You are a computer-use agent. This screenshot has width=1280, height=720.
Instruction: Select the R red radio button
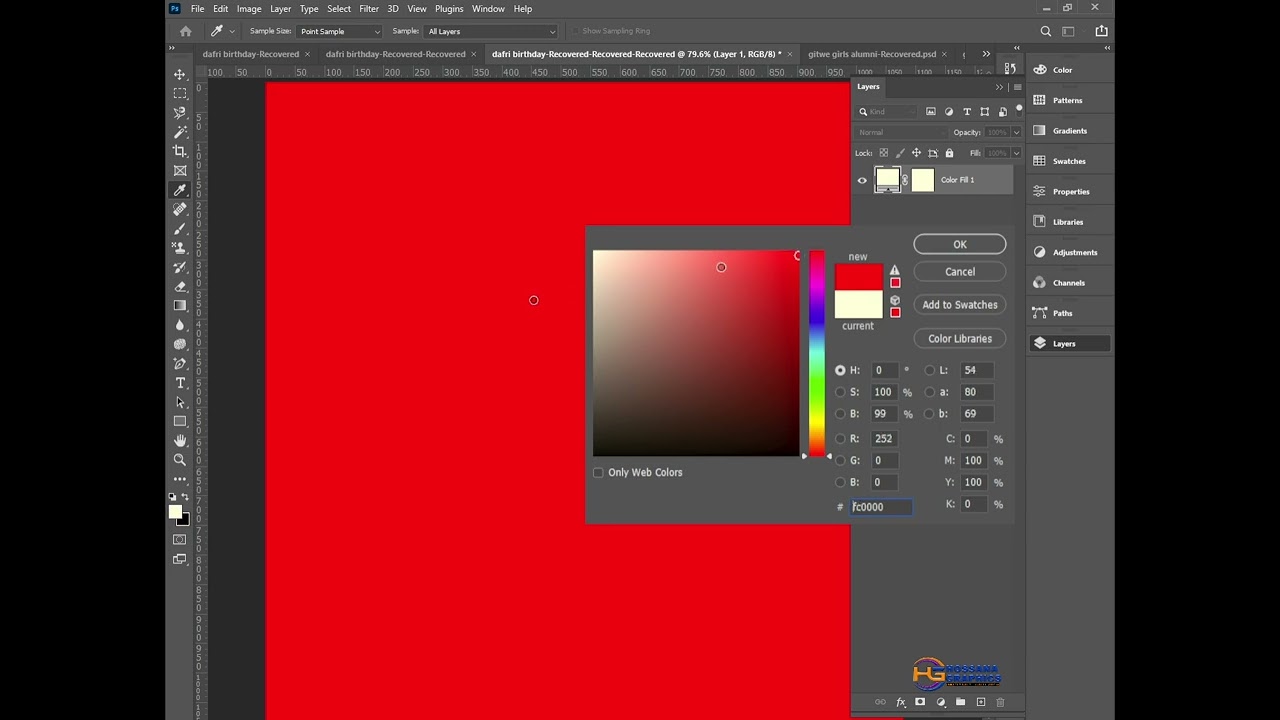point(840,439)
